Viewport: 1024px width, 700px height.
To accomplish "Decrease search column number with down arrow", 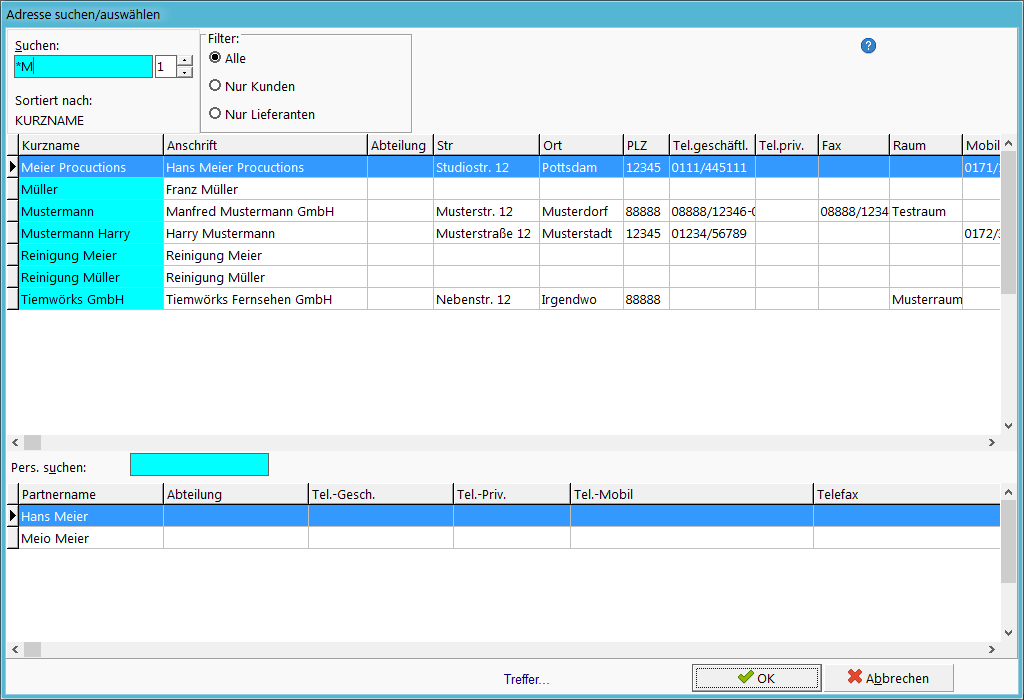I will pos(185,72).
